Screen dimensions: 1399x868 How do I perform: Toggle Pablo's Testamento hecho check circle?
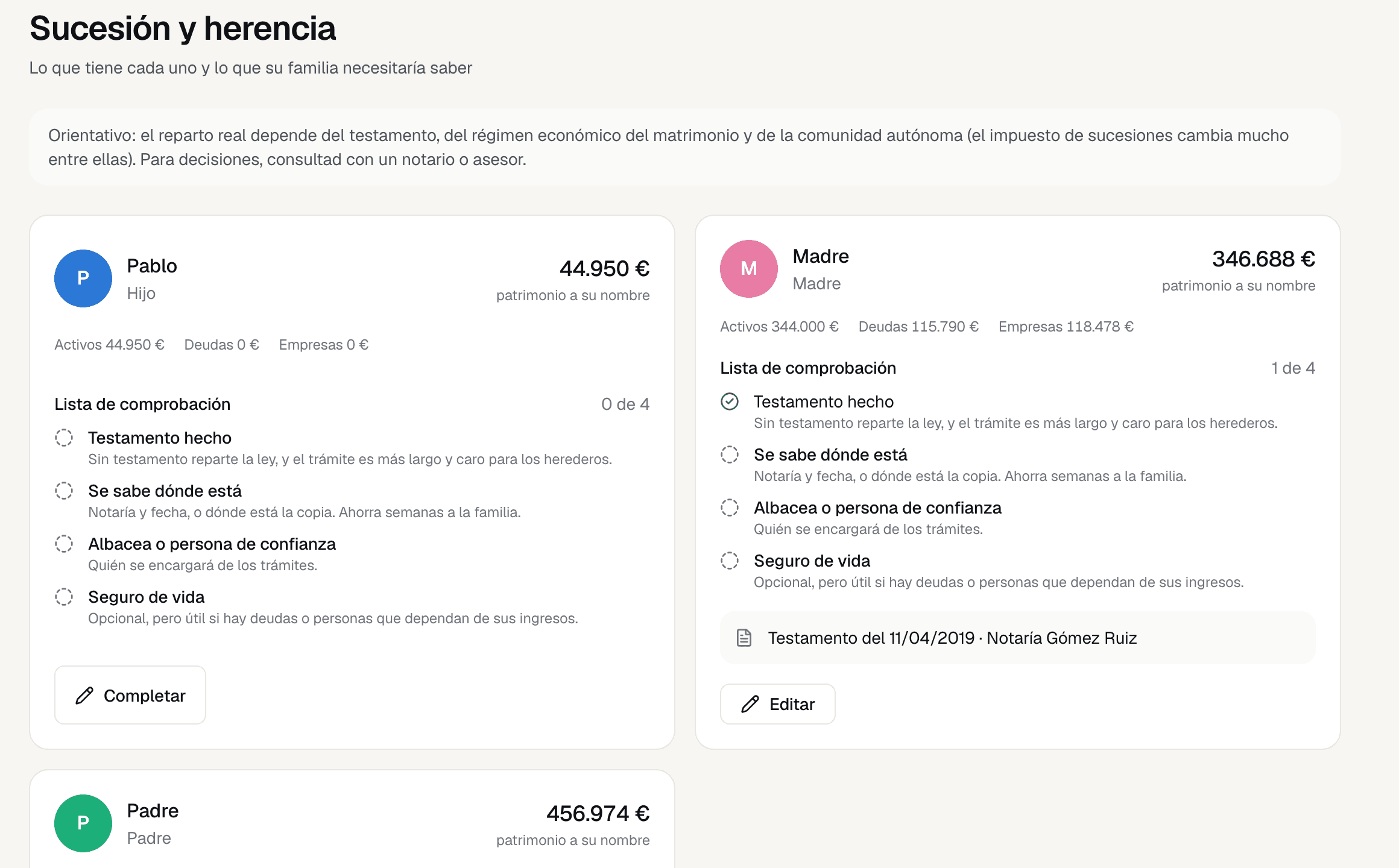click(64, 438)
